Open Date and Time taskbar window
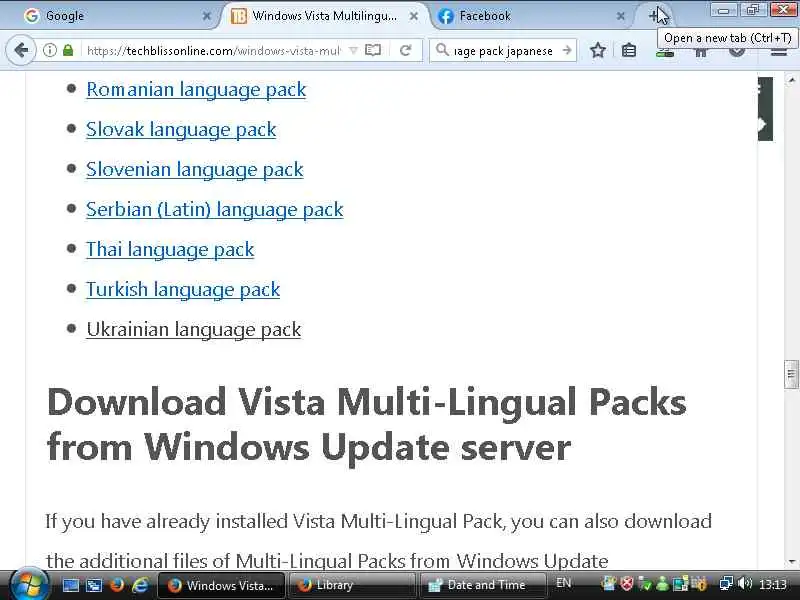 [483, 585]
